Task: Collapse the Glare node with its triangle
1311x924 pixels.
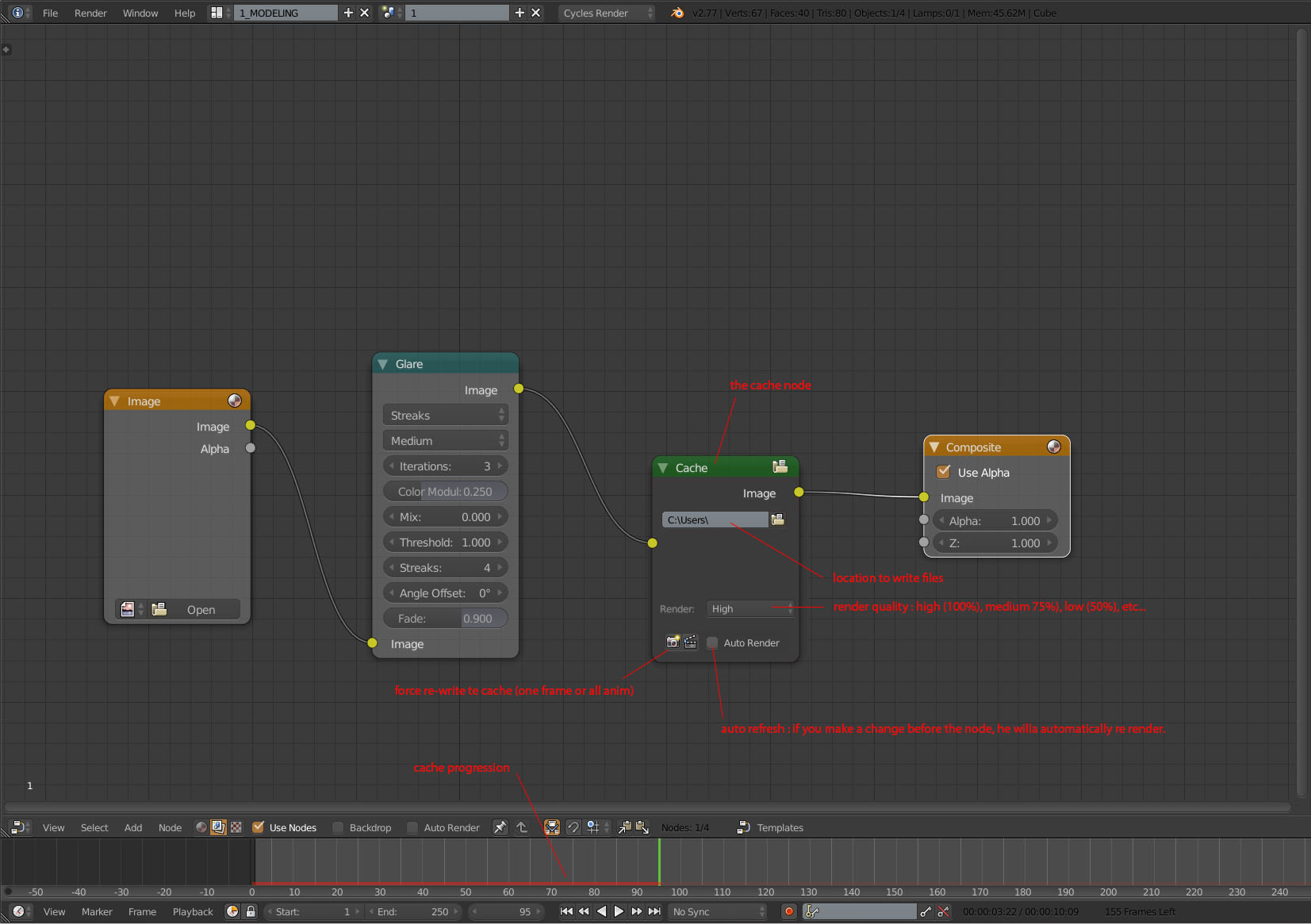Action: coord(383,364)
